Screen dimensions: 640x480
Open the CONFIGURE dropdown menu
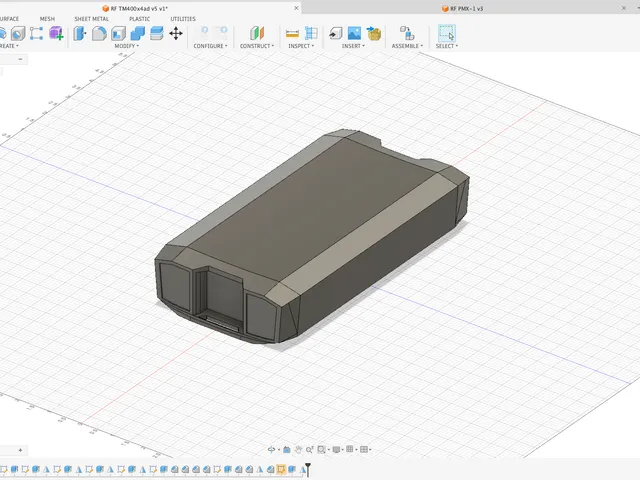[x=210, y=46]
